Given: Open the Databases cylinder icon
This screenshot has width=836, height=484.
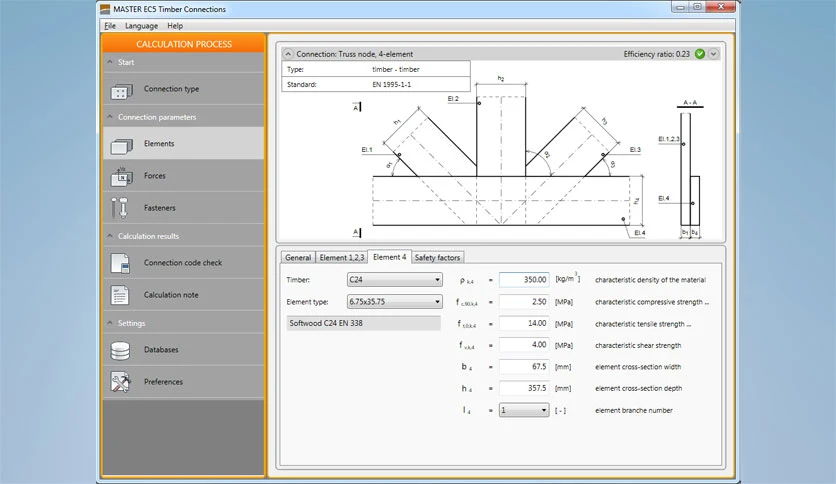Looking at the screenshot, I should coord(120,350).
